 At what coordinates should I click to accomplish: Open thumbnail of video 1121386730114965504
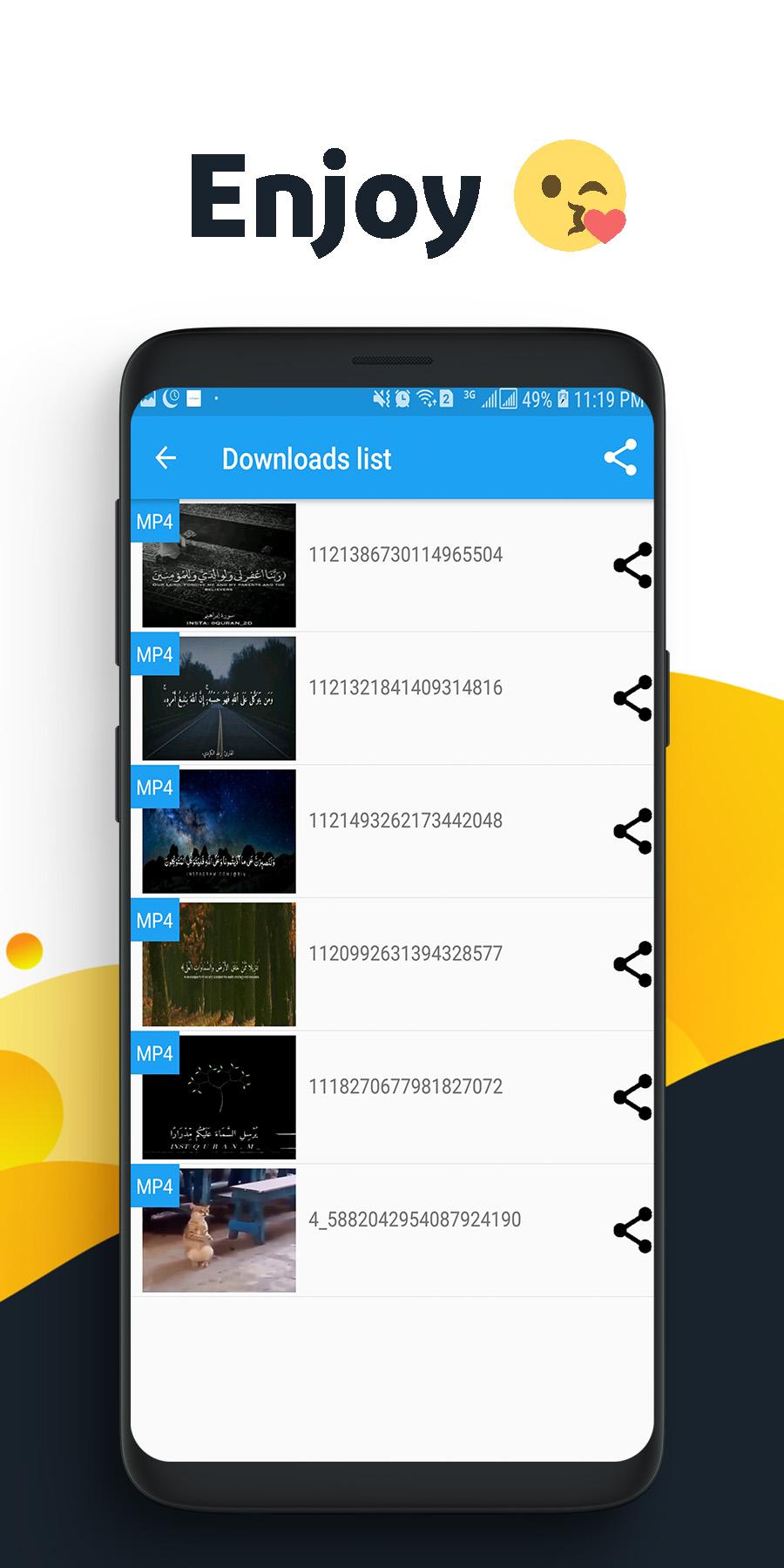tap(219, 565)
